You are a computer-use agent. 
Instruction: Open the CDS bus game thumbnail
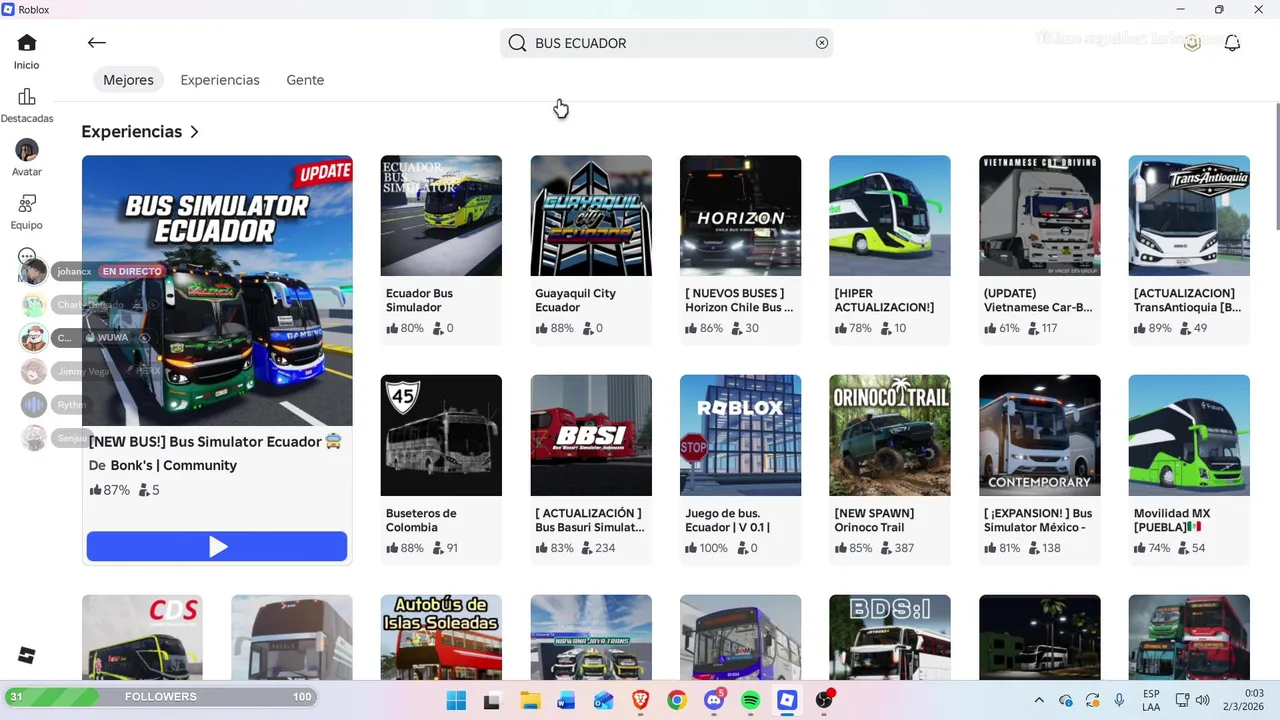tap(142, 637)
